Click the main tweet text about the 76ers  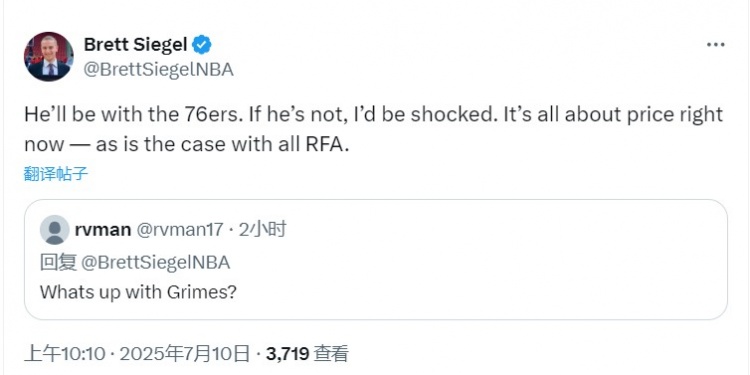coord(373,130)
